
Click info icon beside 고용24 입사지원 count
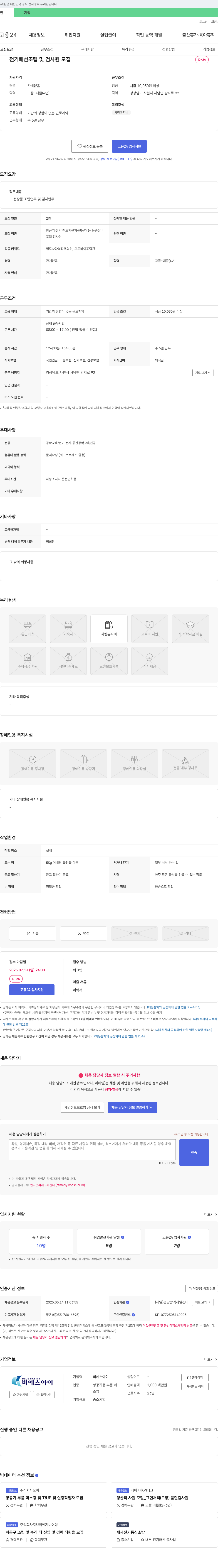(x=189, y=1237)
